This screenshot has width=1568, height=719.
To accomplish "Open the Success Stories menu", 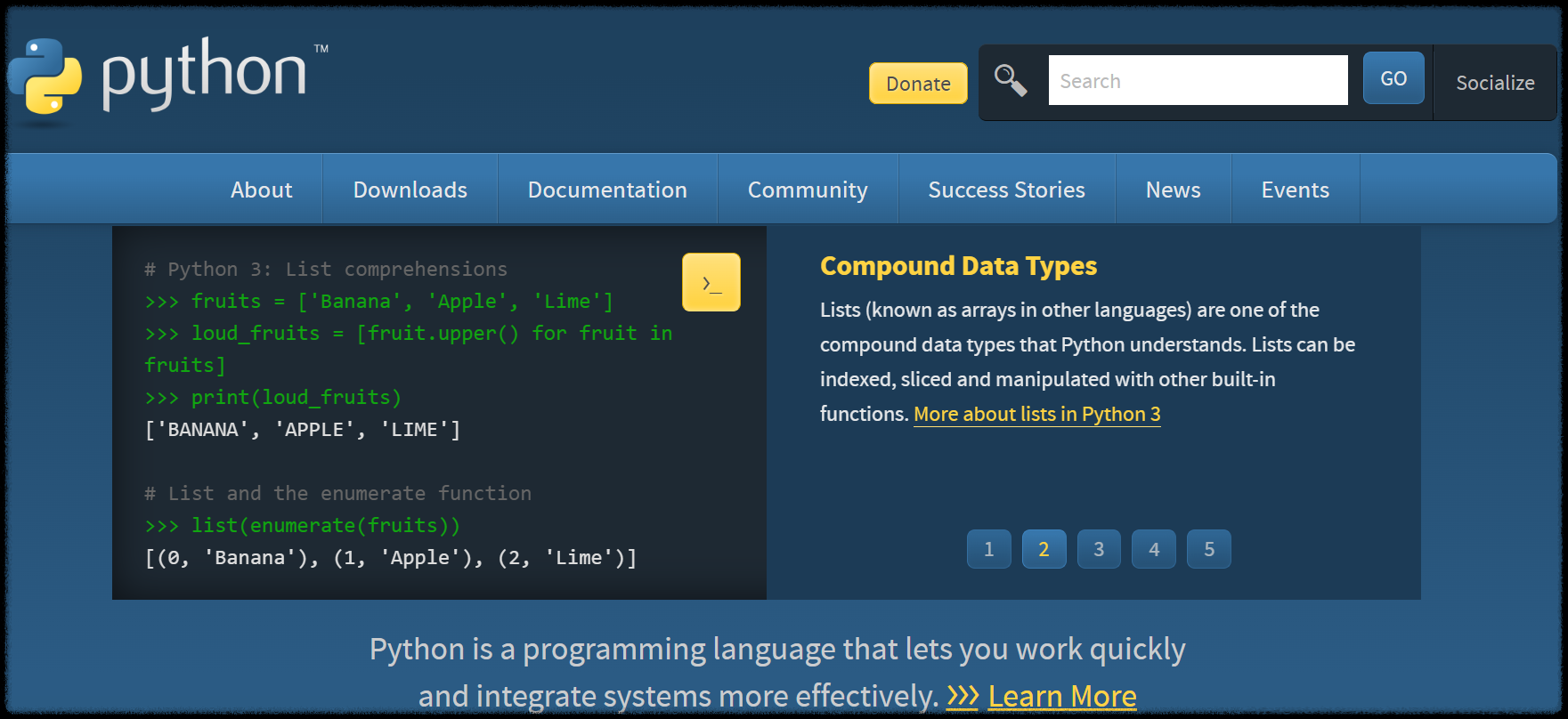I will click(1006, 189).
